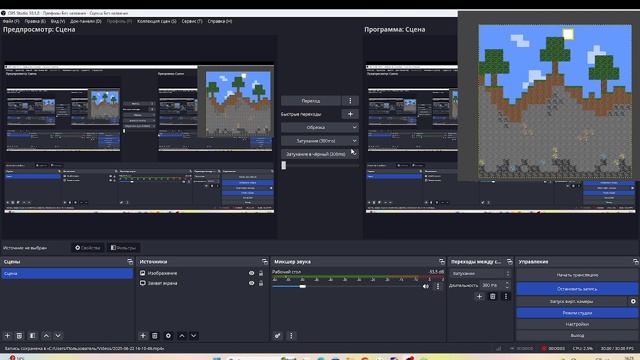Click the Фильтры button
This screenshot has width=640, height=360.
click(x=123, y=248)
